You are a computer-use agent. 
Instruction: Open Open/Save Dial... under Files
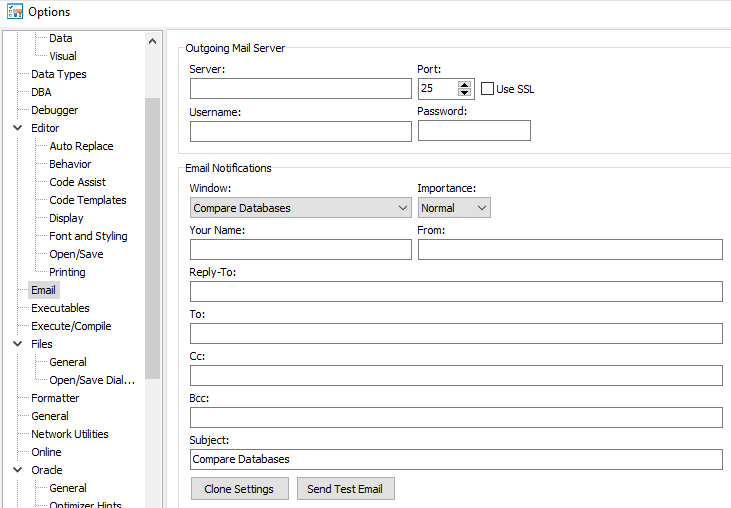point(92,380)
